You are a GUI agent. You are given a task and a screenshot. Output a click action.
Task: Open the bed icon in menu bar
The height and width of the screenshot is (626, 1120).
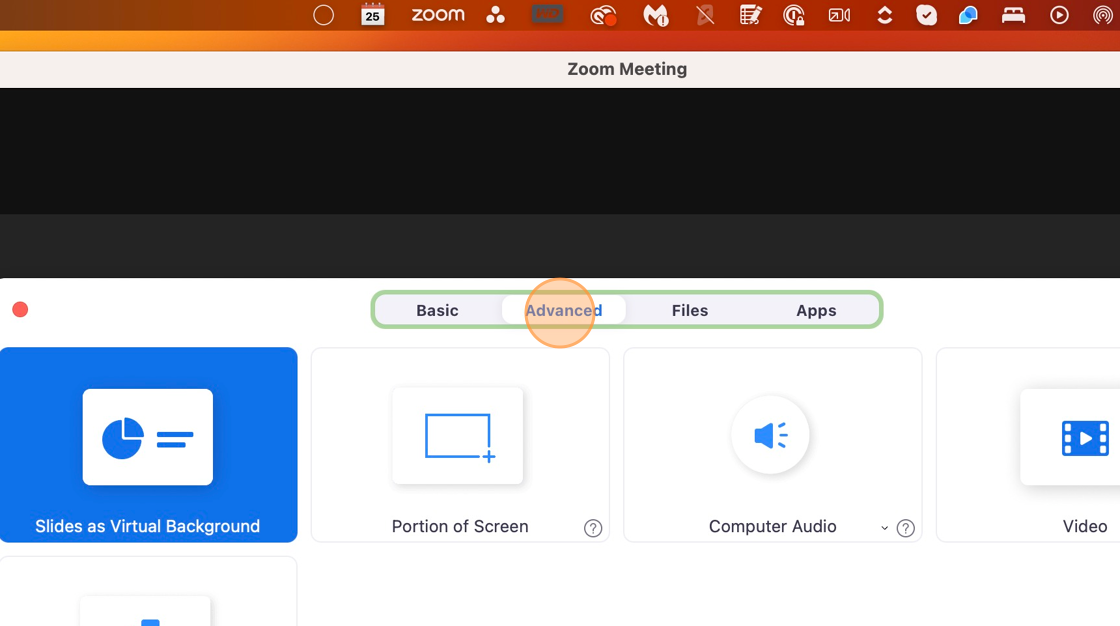[1014, 15]
